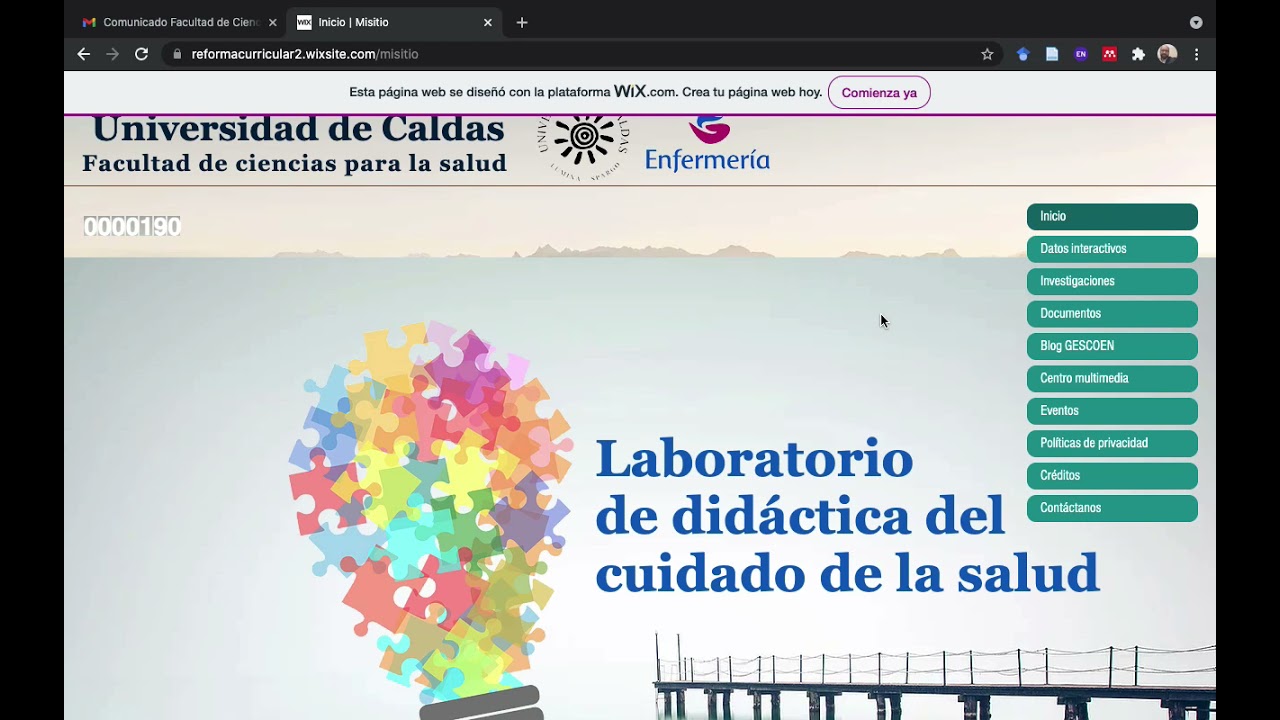The width and height of the screenshot is (1280, 720).
Task: Click the Universidad de Caldas sun logo
Action: click(x=584, y=146)
